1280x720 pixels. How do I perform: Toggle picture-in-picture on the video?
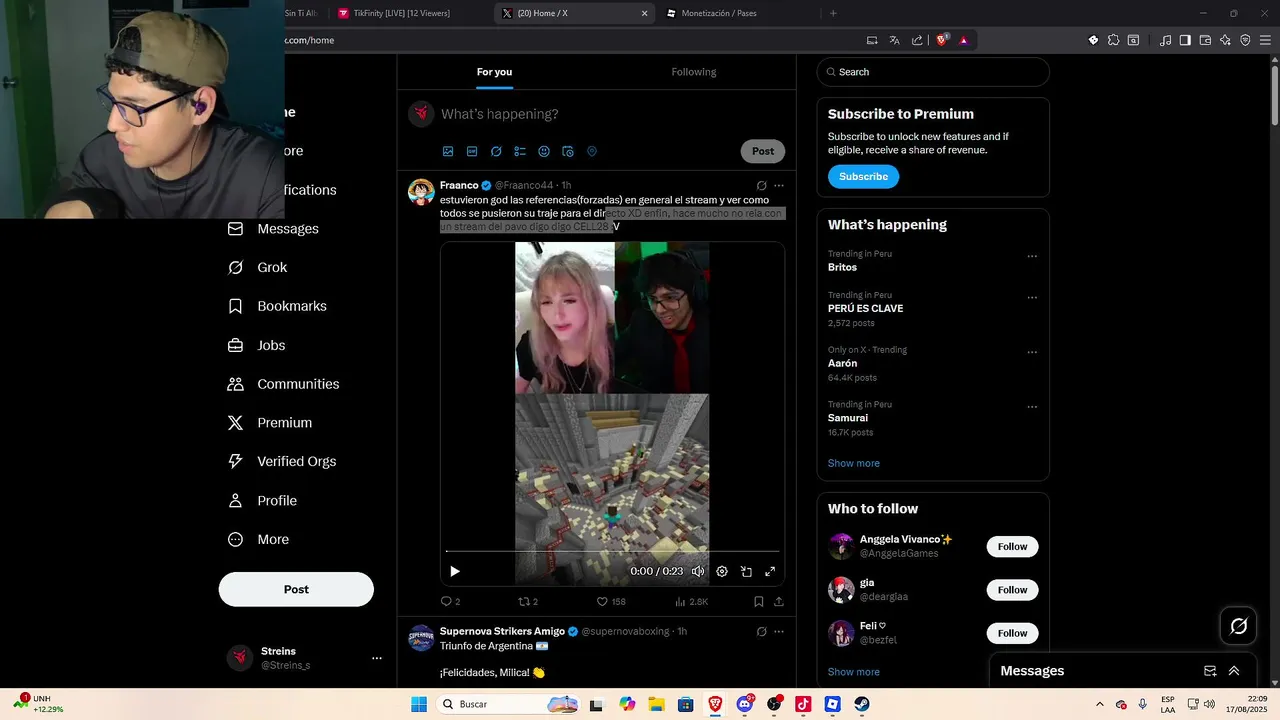pyautogui.click(x=746, y=571)
